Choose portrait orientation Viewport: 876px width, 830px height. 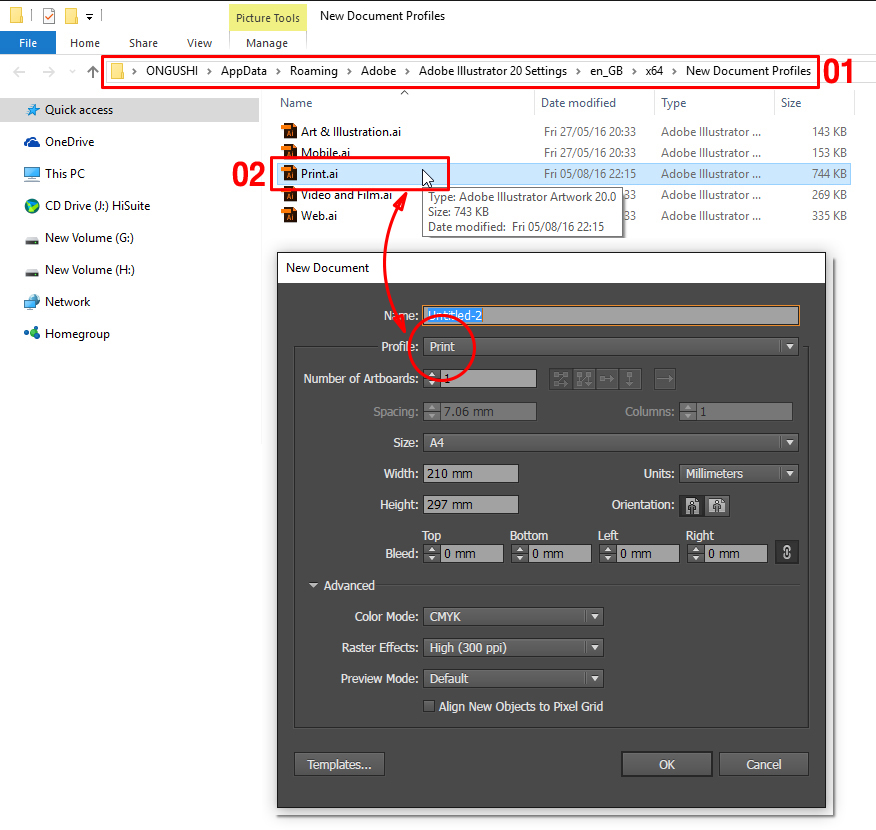pyautogui.click(x=692, y=505)
